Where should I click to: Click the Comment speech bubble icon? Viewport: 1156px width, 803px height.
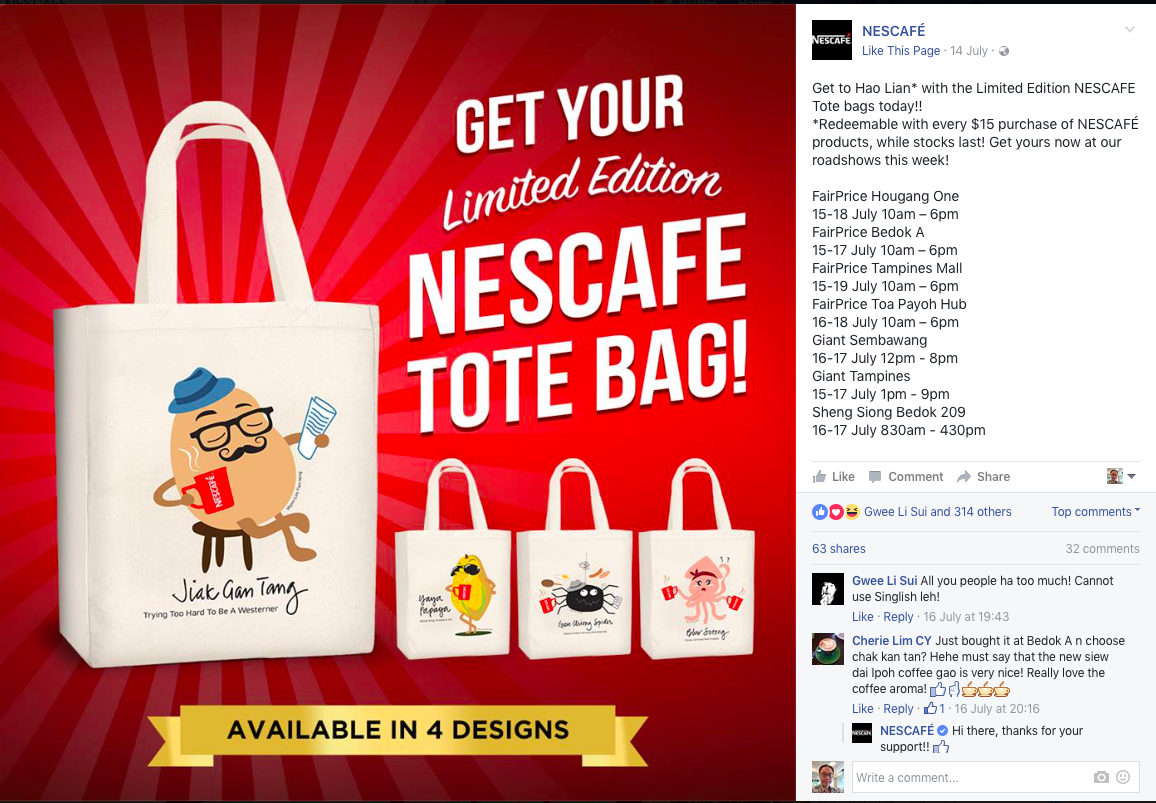pos(874,476)
